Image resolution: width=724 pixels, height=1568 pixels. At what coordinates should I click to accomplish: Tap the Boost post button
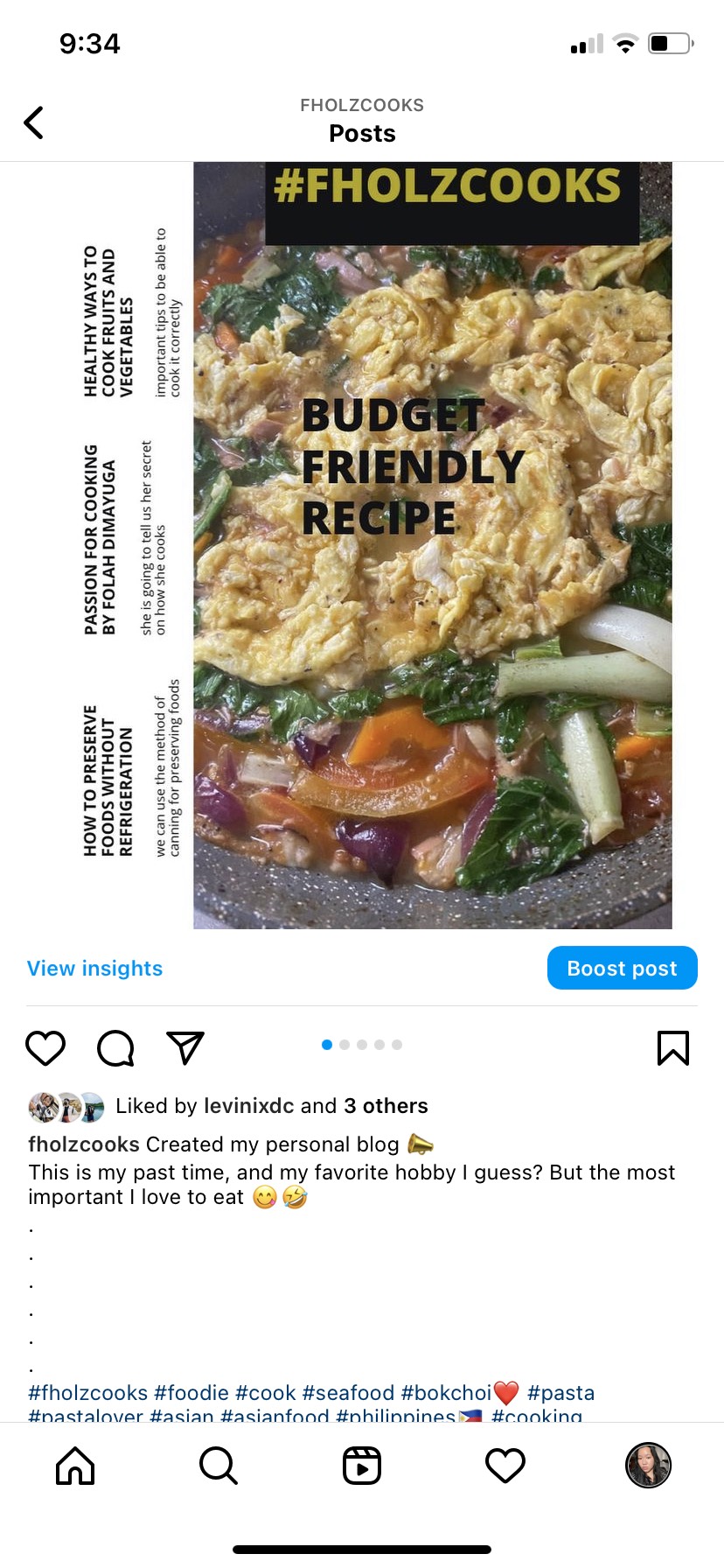tap(623, 968)
